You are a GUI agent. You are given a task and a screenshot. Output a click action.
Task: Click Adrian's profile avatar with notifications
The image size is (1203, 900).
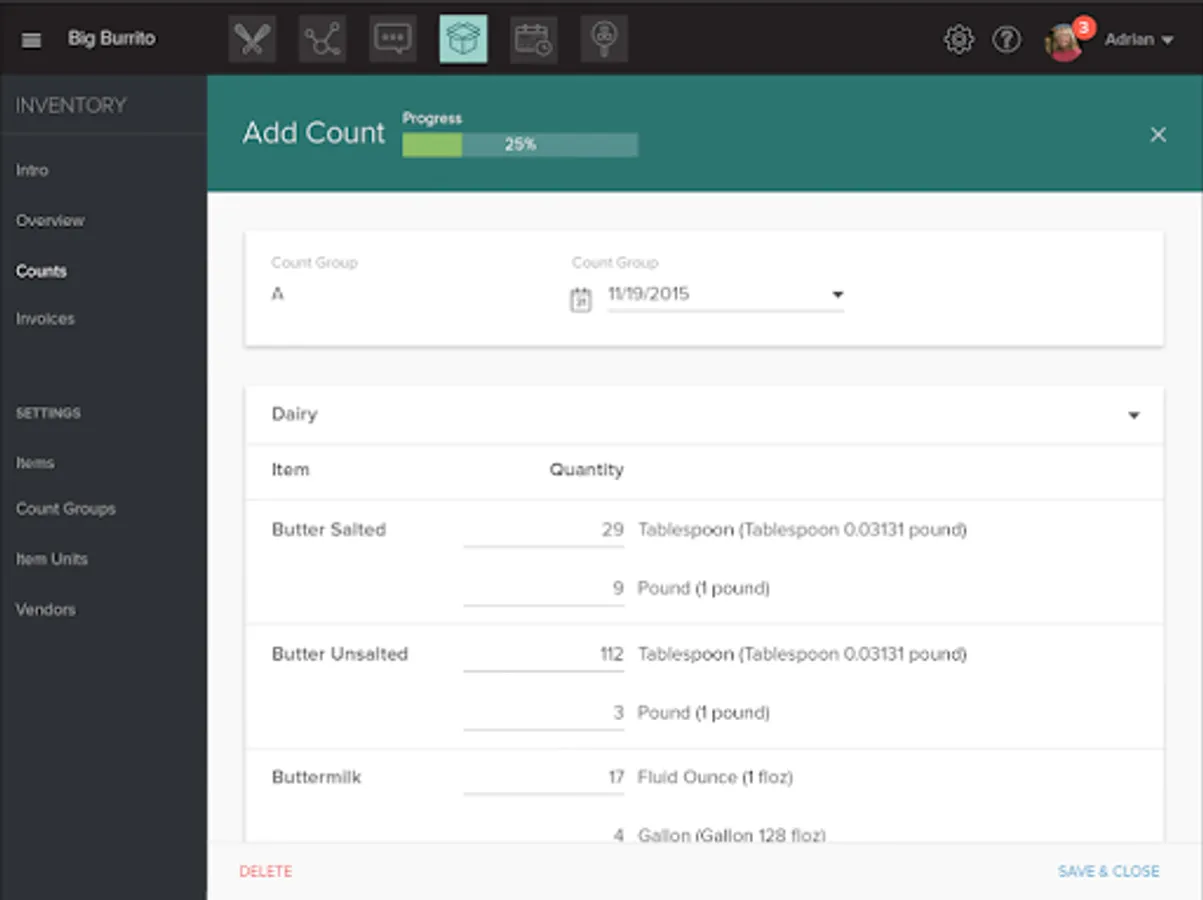click(1064, 42)
